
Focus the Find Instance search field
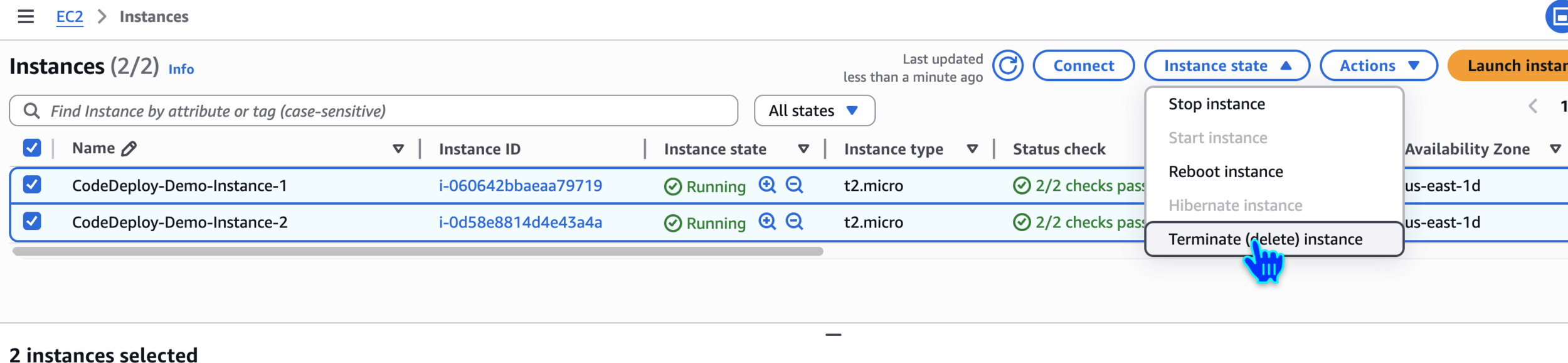point(373,111)
